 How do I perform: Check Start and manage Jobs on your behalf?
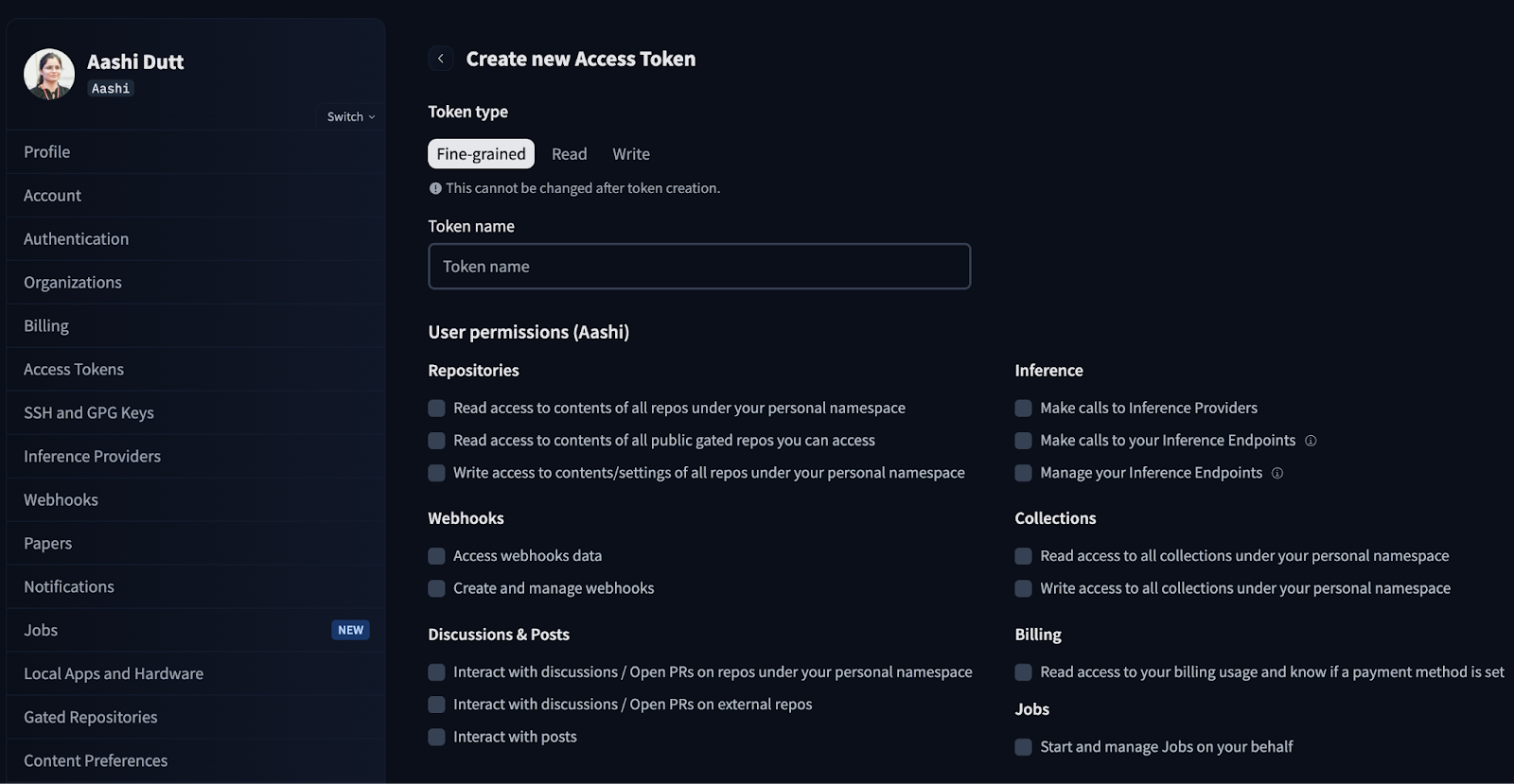pos(1023,747)
